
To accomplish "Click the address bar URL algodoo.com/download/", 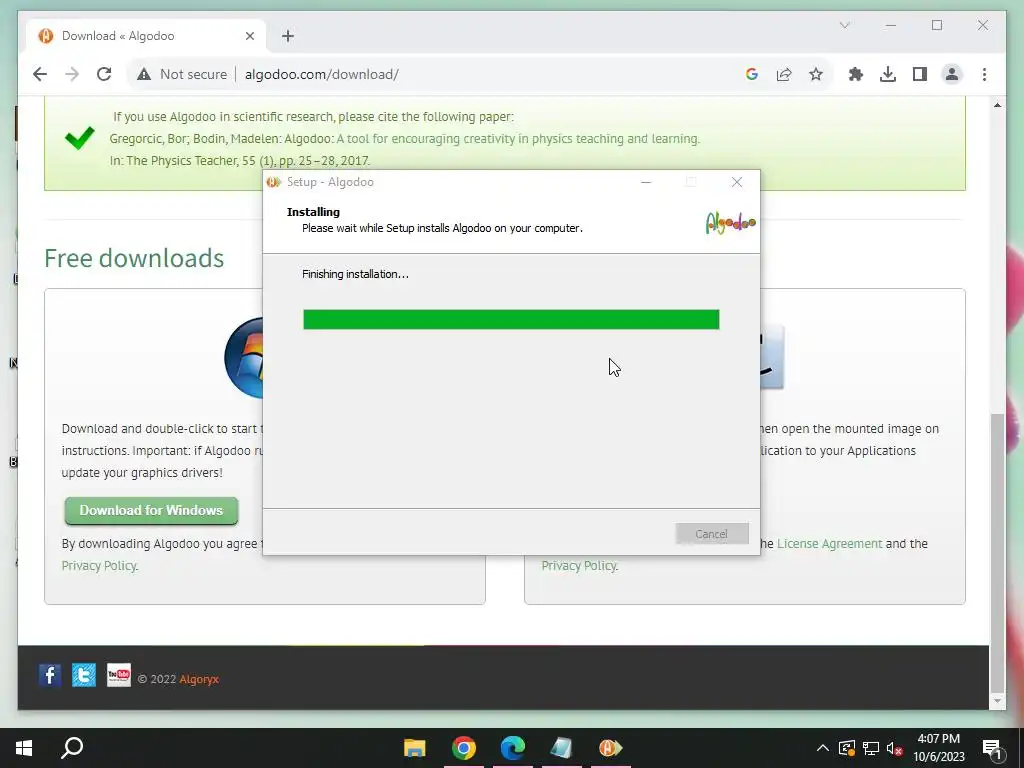I will tap(322, 74).
